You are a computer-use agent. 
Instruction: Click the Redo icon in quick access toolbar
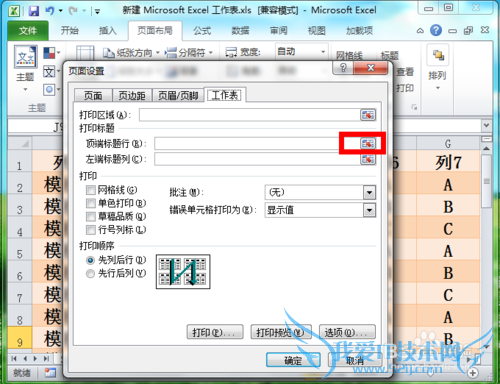coord(73,11)
